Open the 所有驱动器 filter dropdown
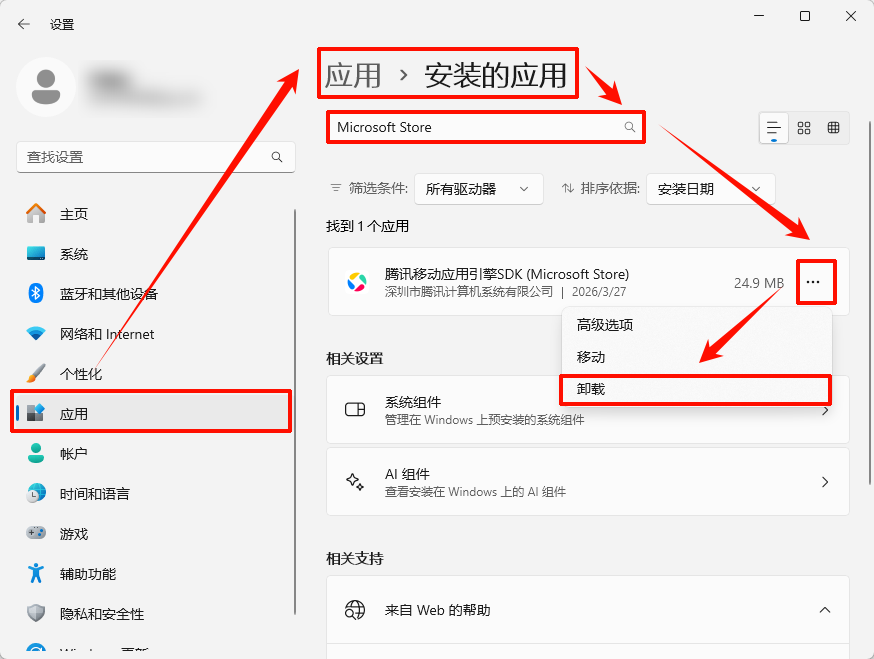This screenshot has width=874, height=659. [x=478, y=188]
